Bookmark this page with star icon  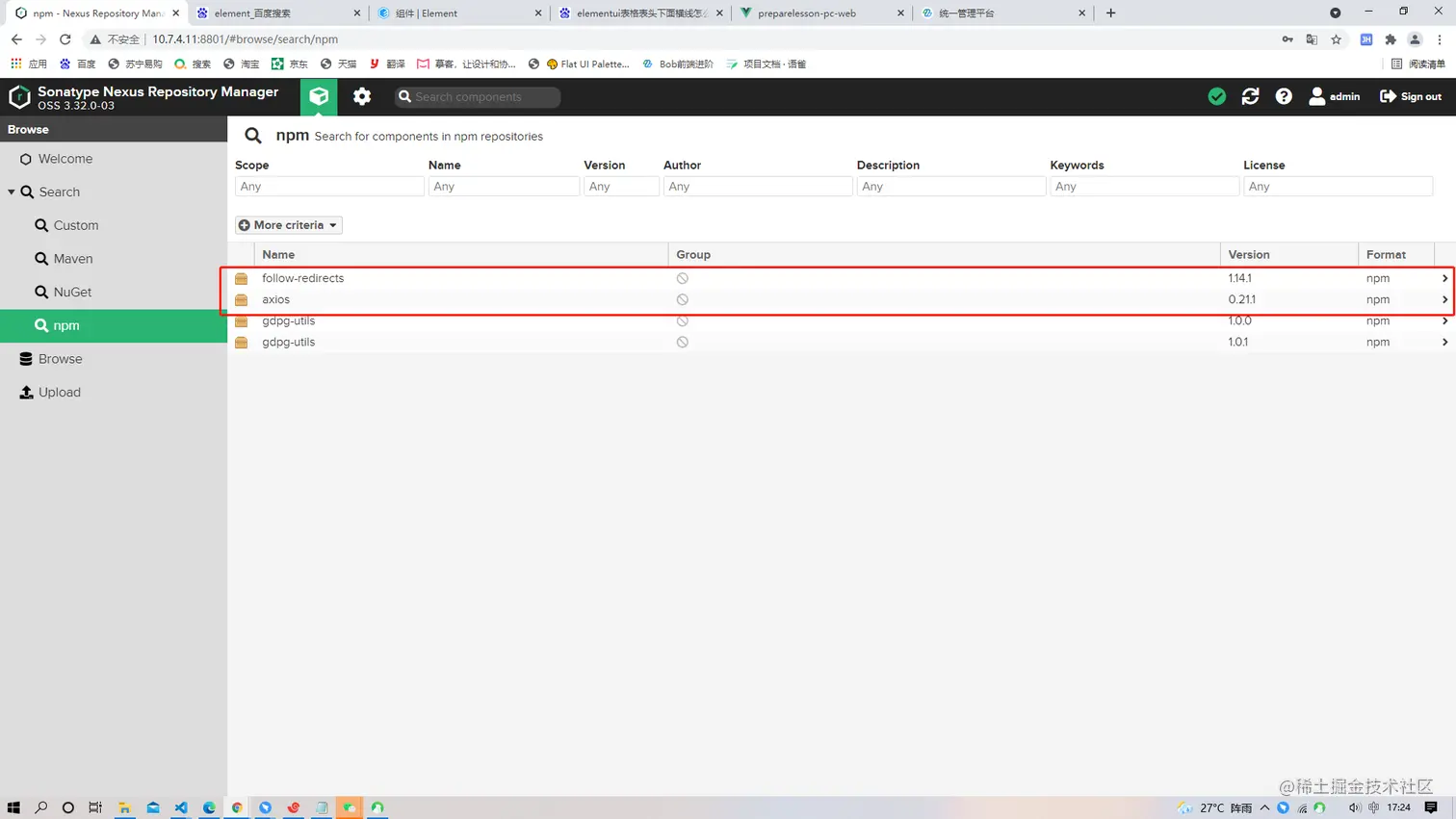[x=1336, y=39]
